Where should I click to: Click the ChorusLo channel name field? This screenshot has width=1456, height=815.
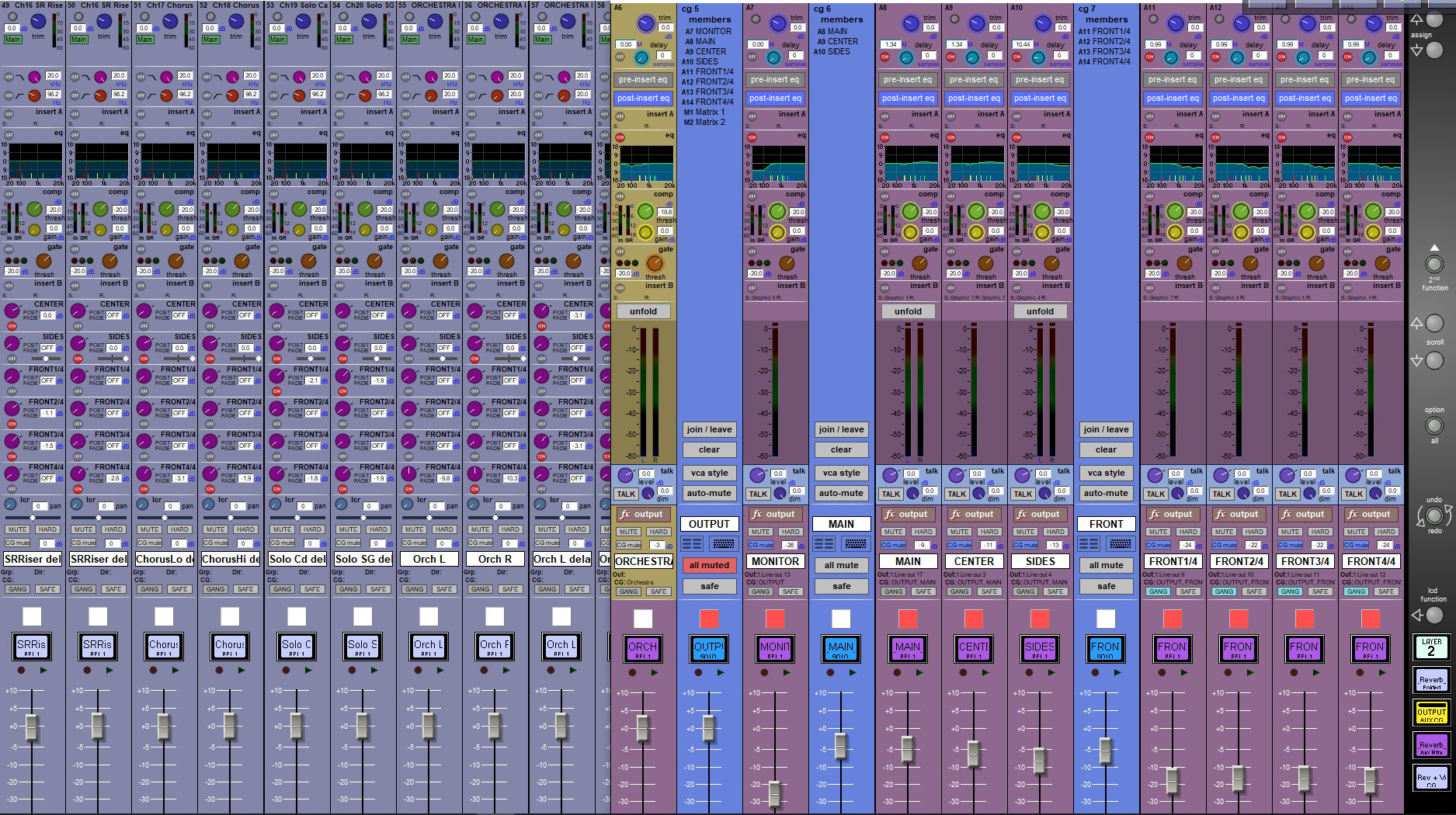[x=164, y=559]
